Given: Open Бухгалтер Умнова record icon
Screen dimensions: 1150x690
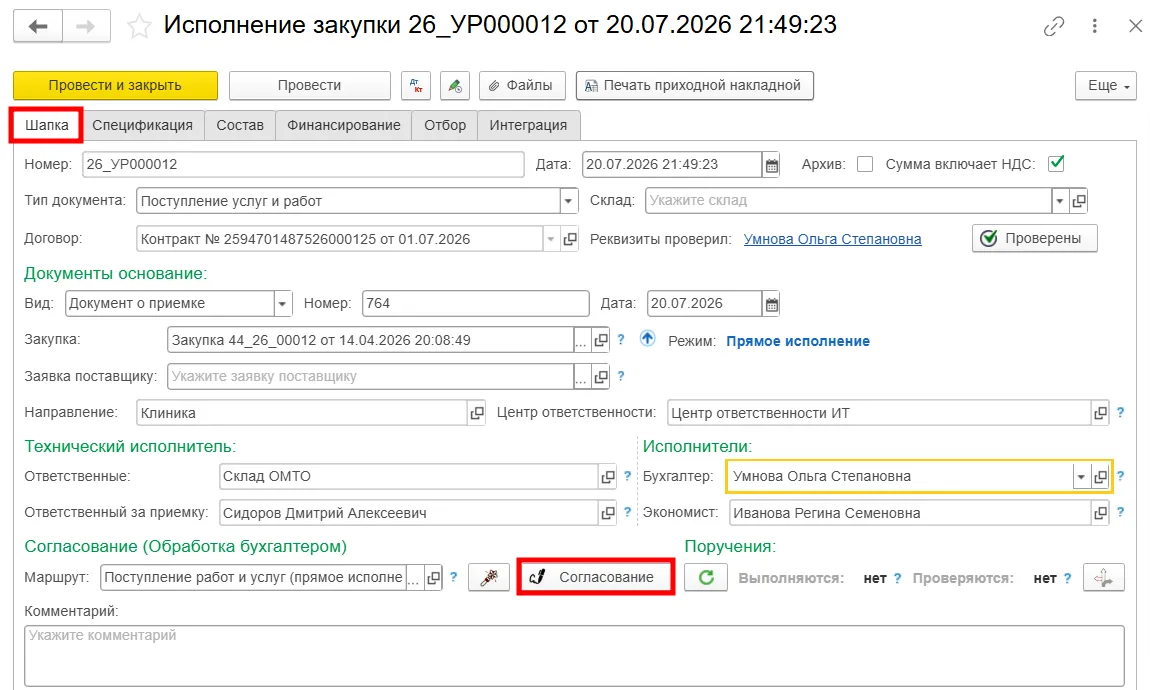Looking at the screenshot, I should (1100, 477).
